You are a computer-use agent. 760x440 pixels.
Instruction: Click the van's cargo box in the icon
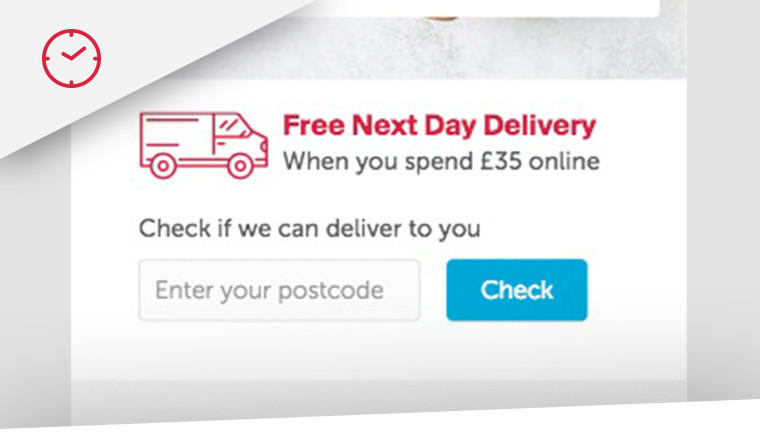(x=176, y=137)
